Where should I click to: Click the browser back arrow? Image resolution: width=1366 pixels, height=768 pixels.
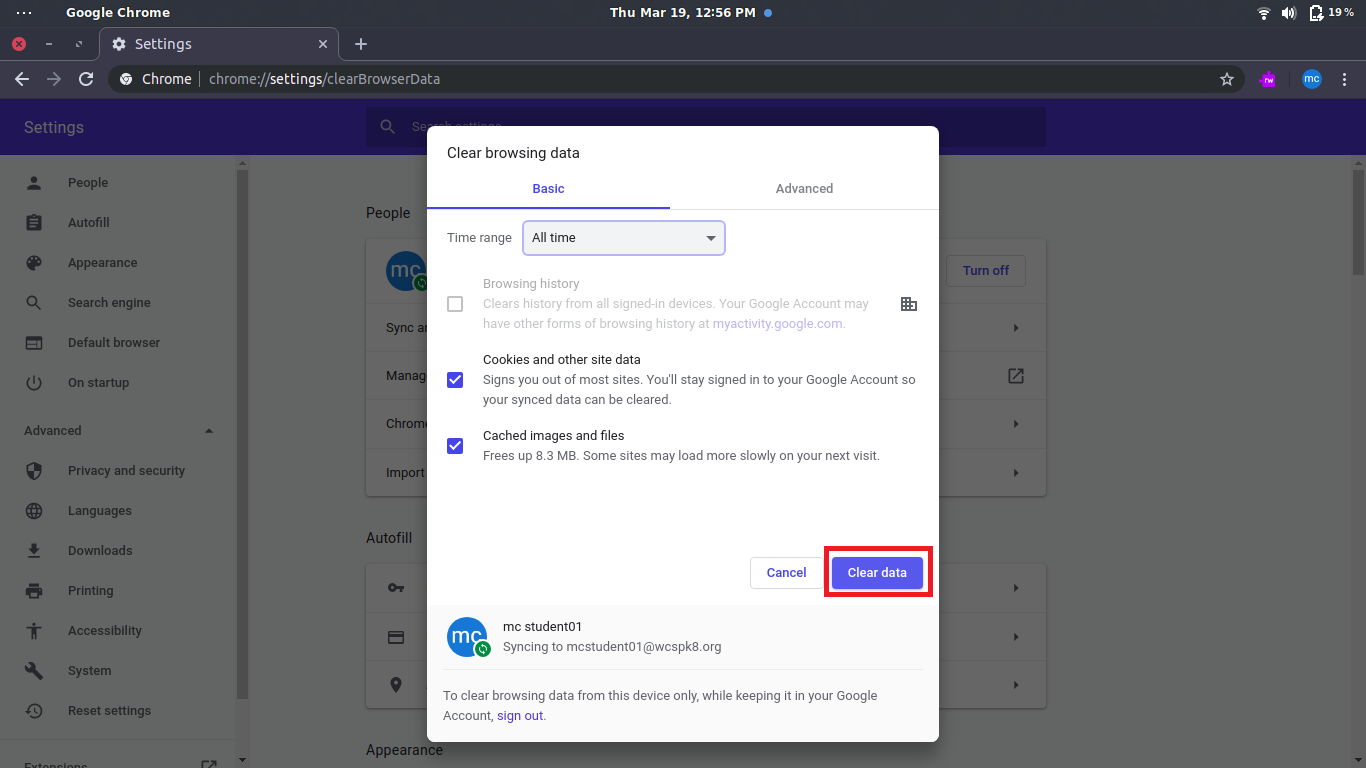pos(22,79)
